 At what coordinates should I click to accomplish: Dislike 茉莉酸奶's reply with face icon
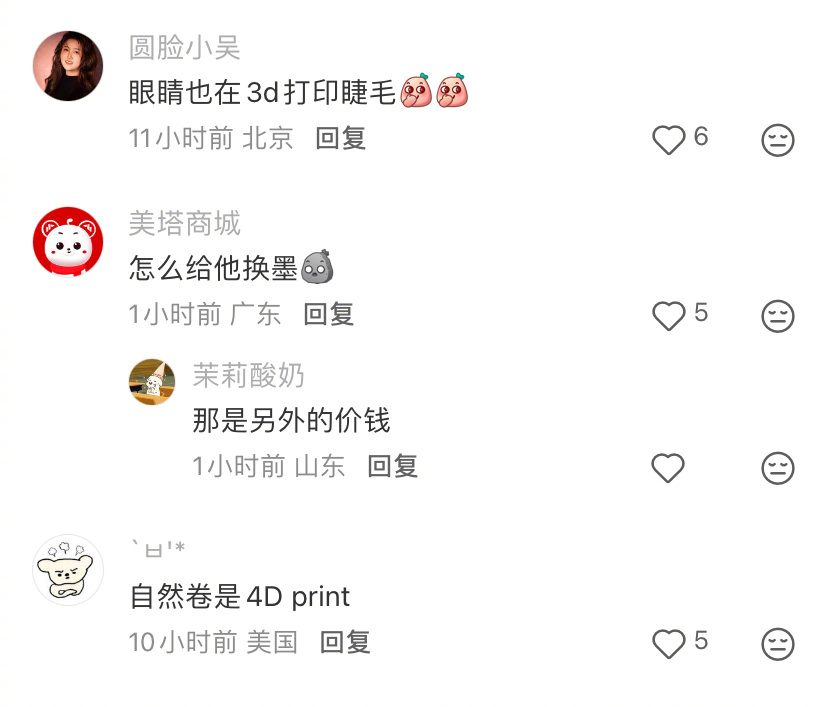click(x=777, y=468)
